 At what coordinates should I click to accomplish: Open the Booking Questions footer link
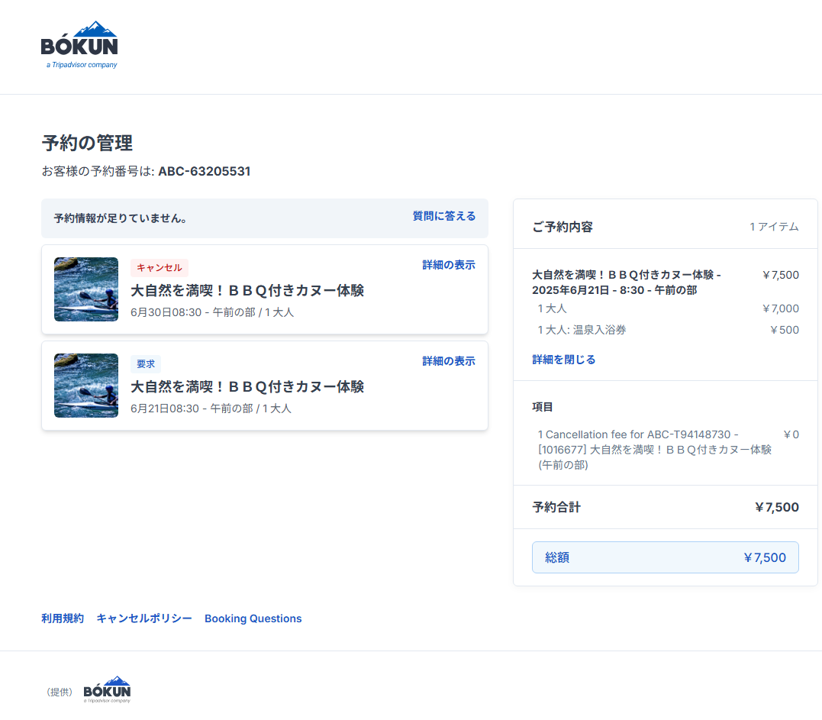pos(253,618)
